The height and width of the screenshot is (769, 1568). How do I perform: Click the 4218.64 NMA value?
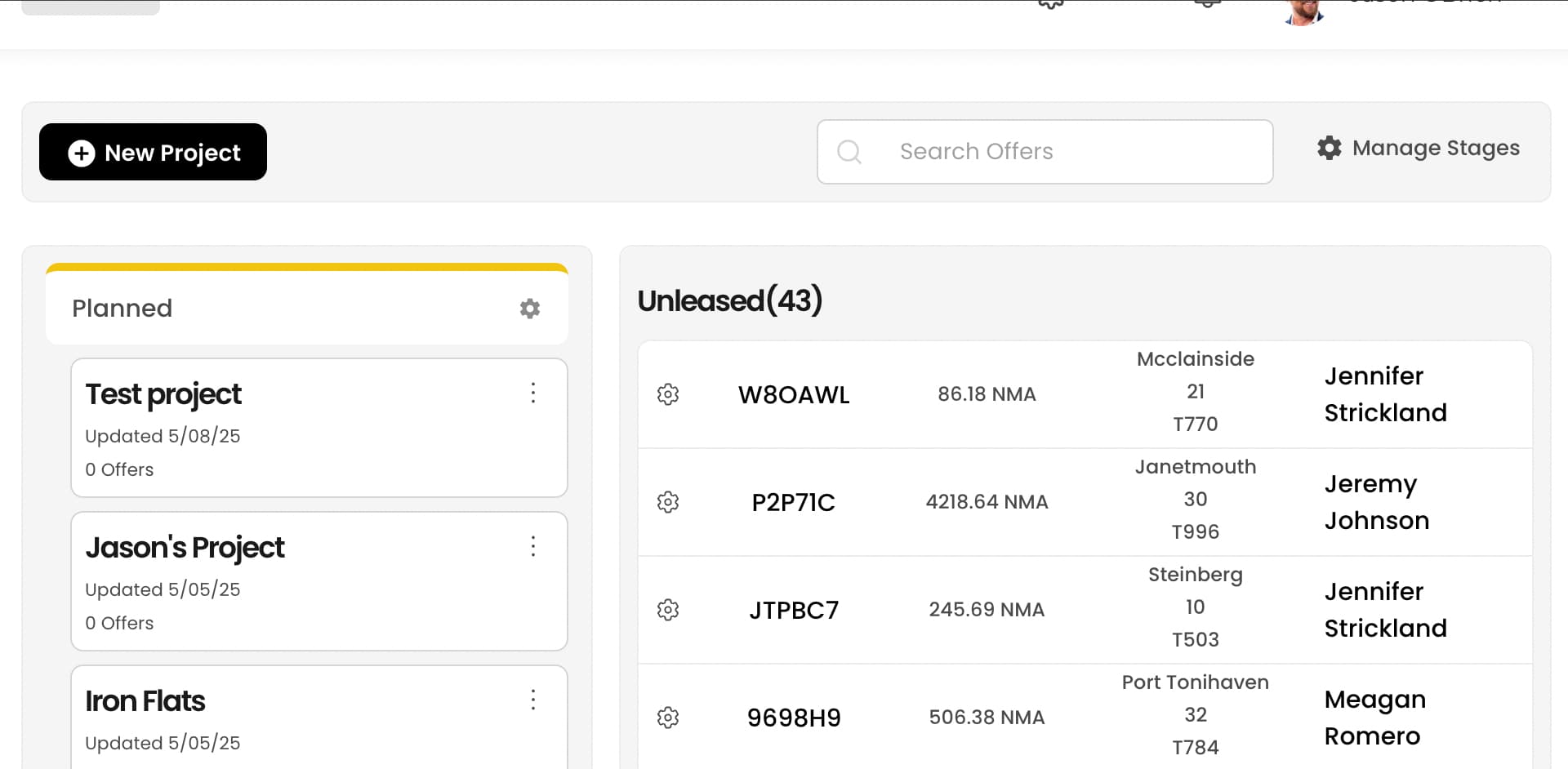[987, 502]
